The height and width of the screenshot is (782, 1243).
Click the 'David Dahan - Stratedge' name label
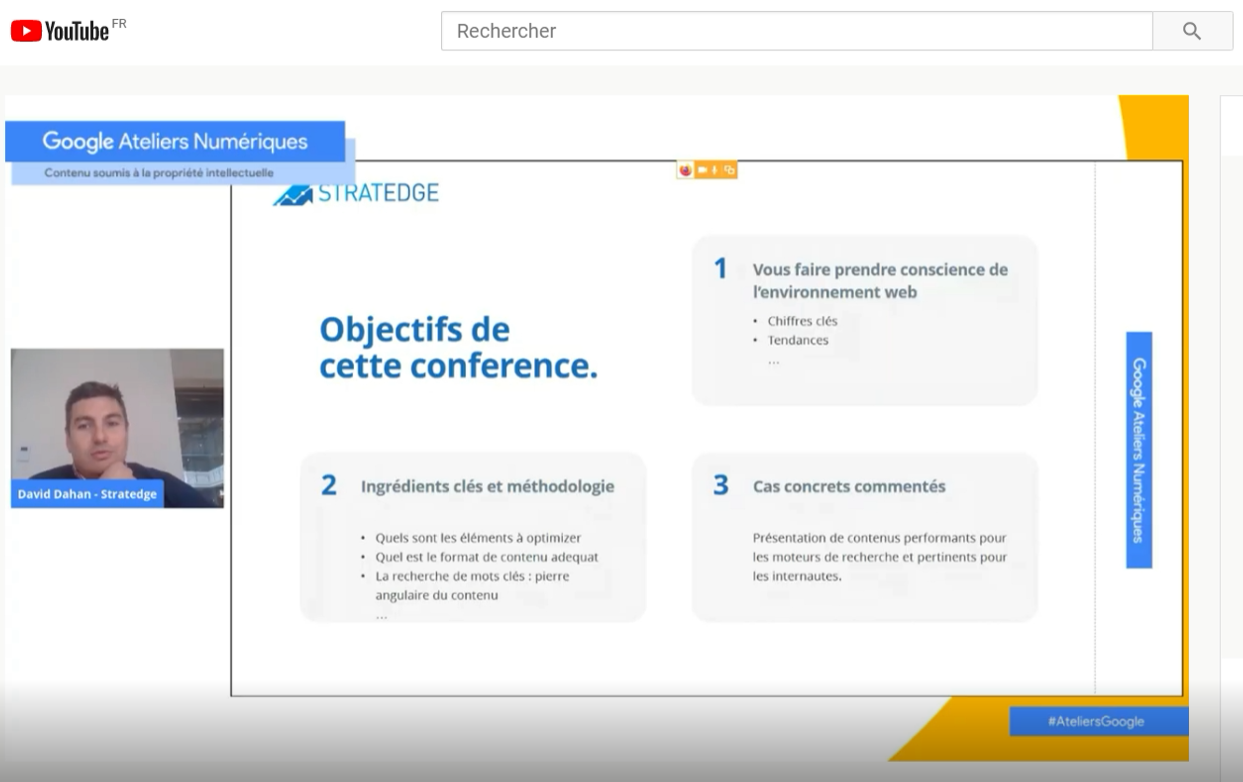[x=87, y=494]
